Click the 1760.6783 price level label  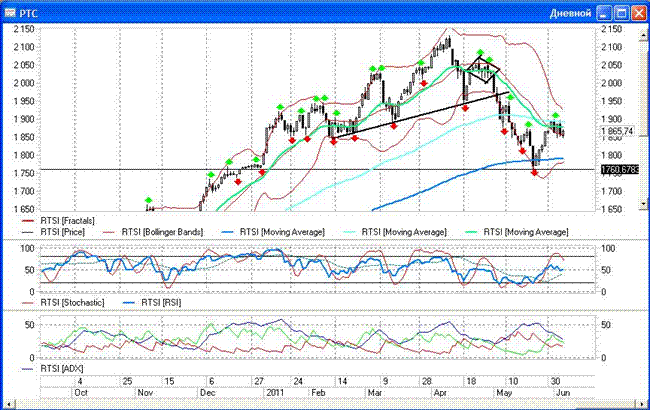click(620, 170)
